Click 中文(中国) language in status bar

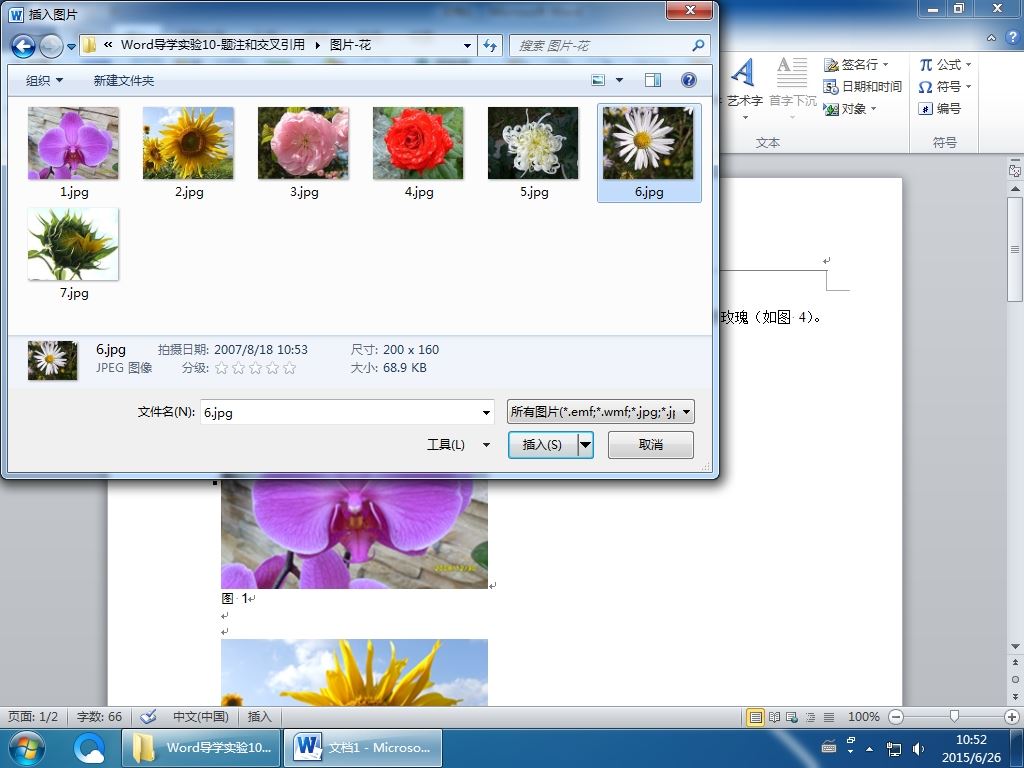coord(200,717)
